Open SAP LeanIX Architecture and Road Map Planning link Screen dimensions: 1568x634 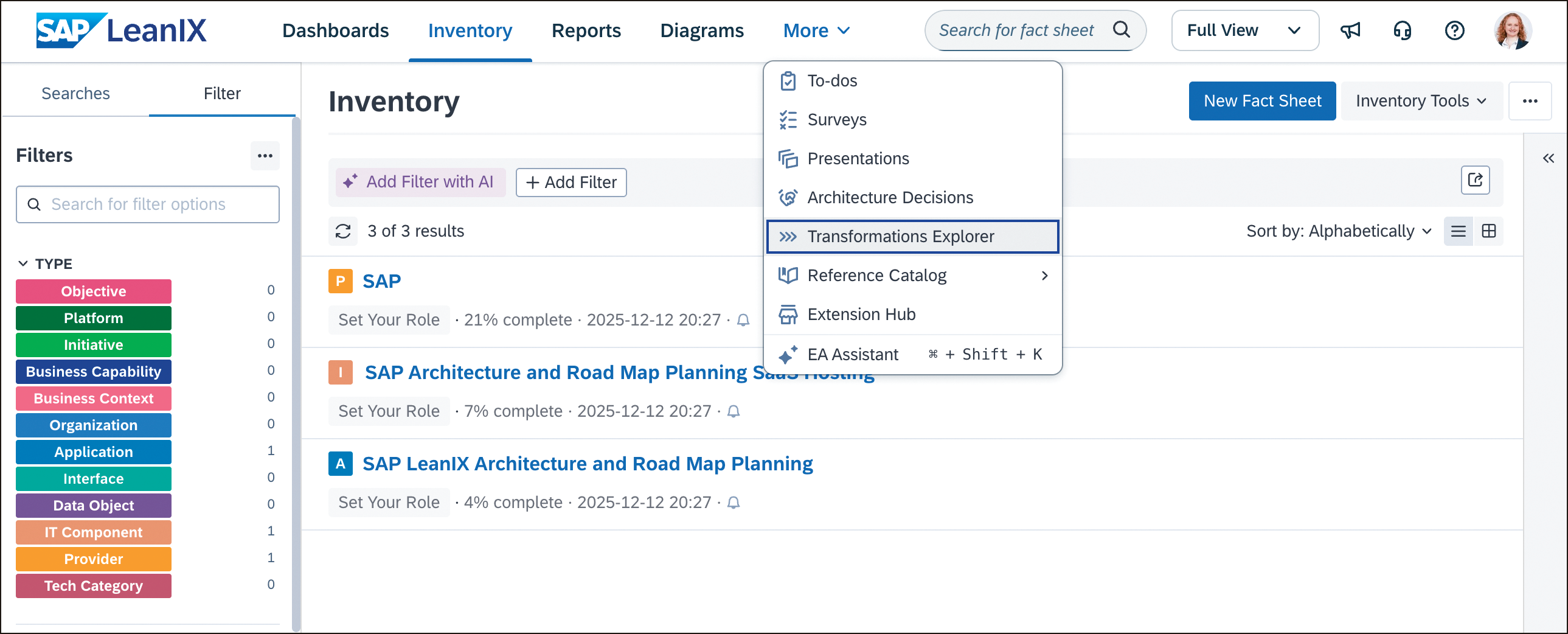588,464
